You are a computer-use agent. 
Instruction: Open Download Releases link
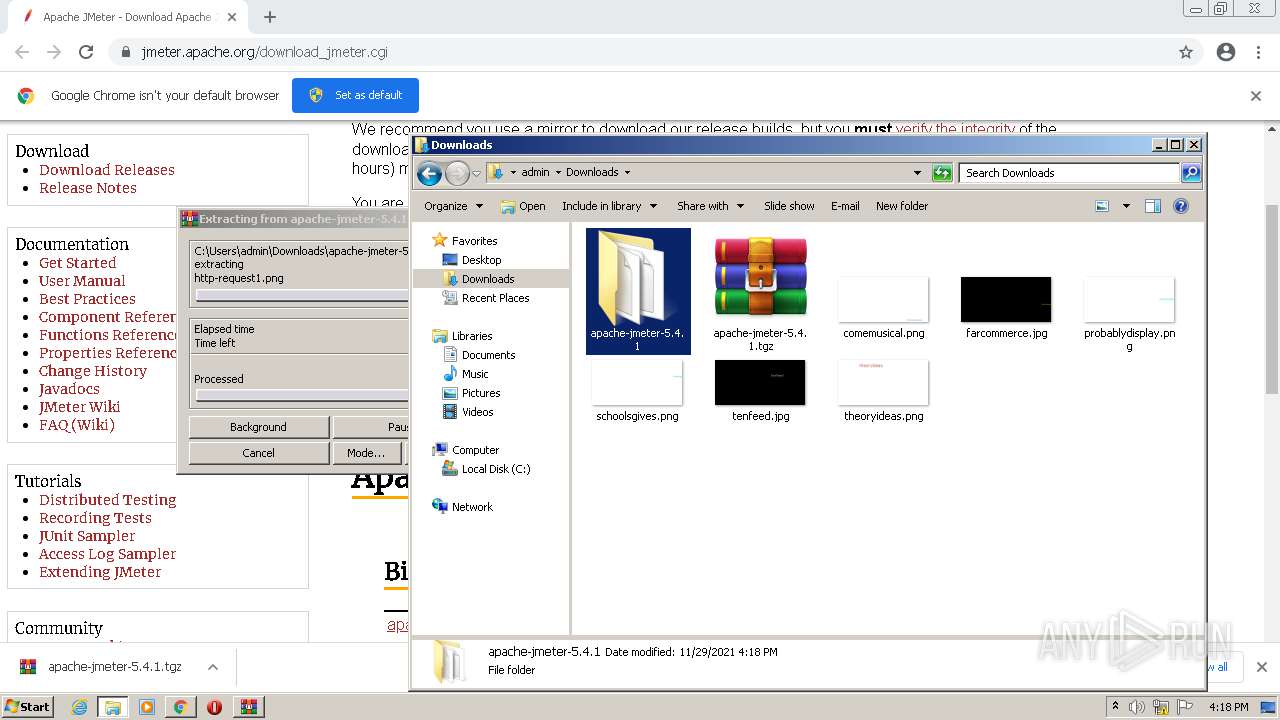point(107,170)
